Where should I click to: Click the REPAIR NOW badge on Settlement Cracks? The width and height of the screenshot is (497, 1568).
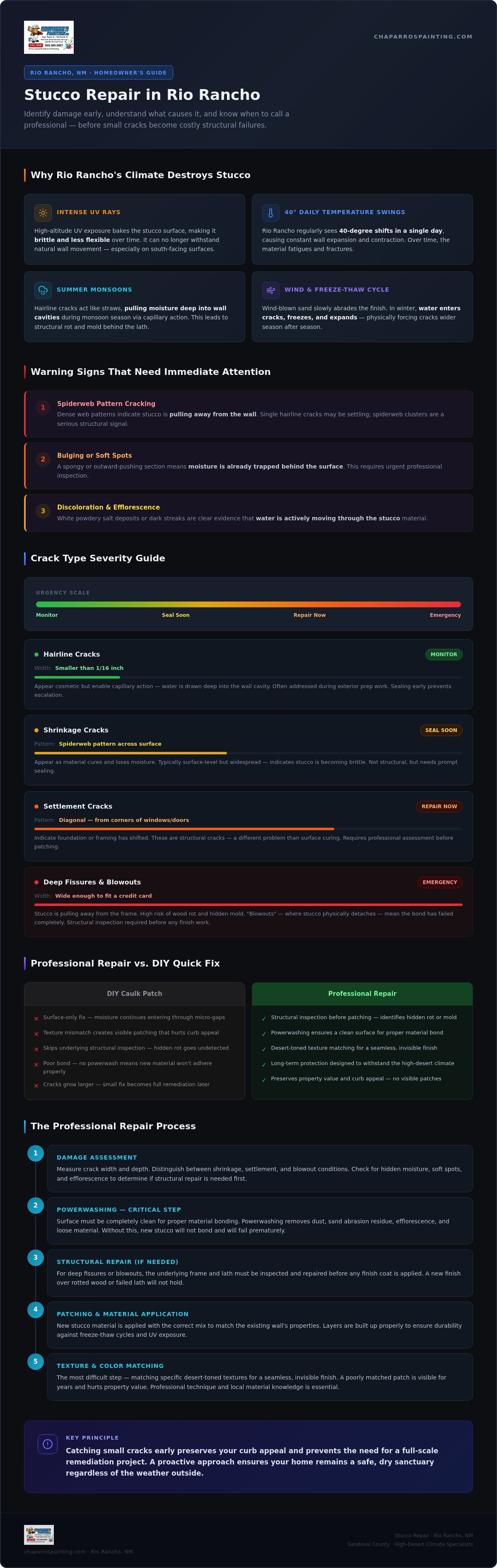pos(439,807)
